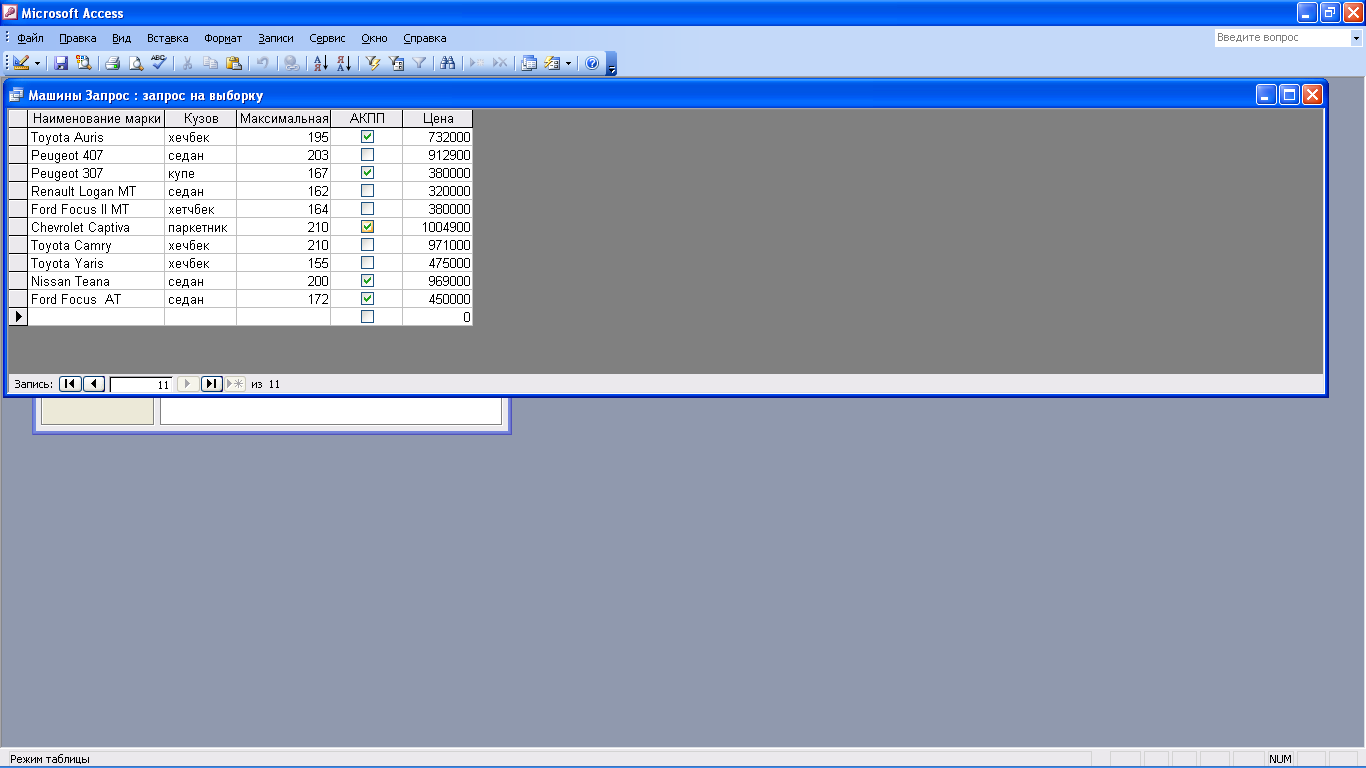The width and height of the screenshot is (1366, 768).
Task: Check АКПП for Peugeot 407
Action: point(367,155)
